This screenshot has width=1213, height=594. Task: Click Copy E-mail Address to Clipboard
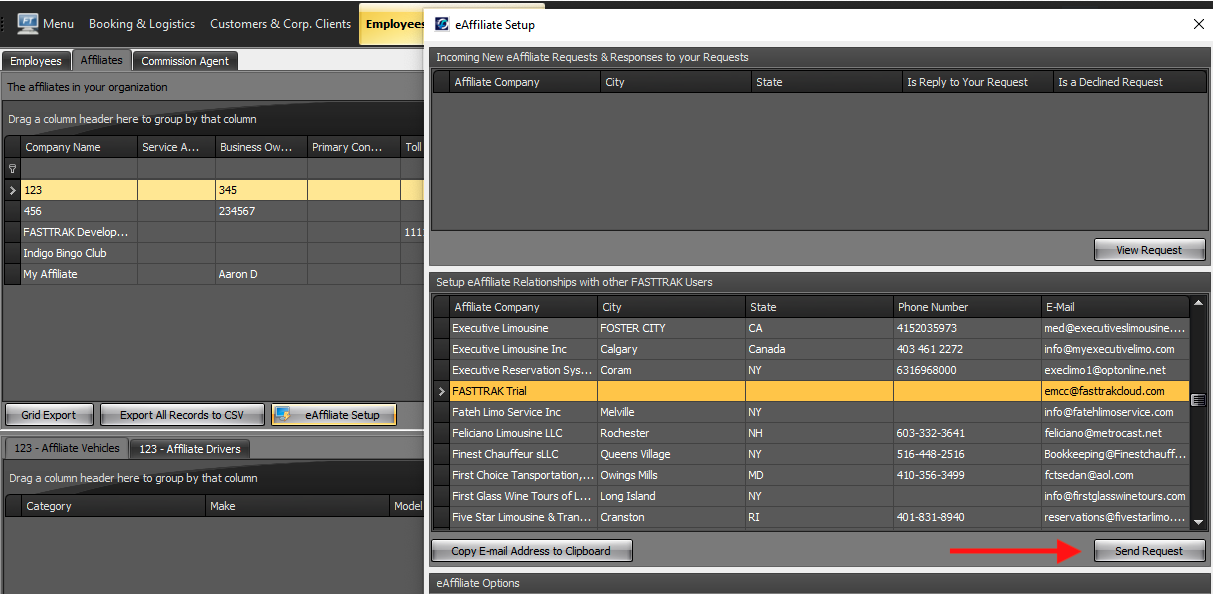click(531, 551)
